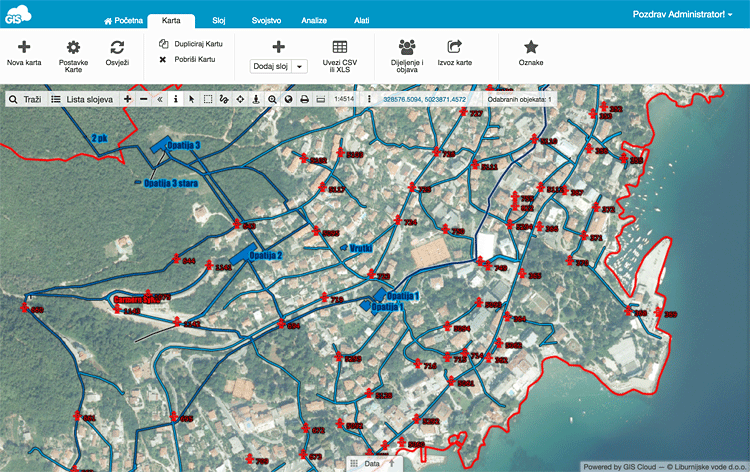The width and height of the screenshot is (750, 472).
Task: Click Izvoz karte export icon
Action: pos(454,53)
